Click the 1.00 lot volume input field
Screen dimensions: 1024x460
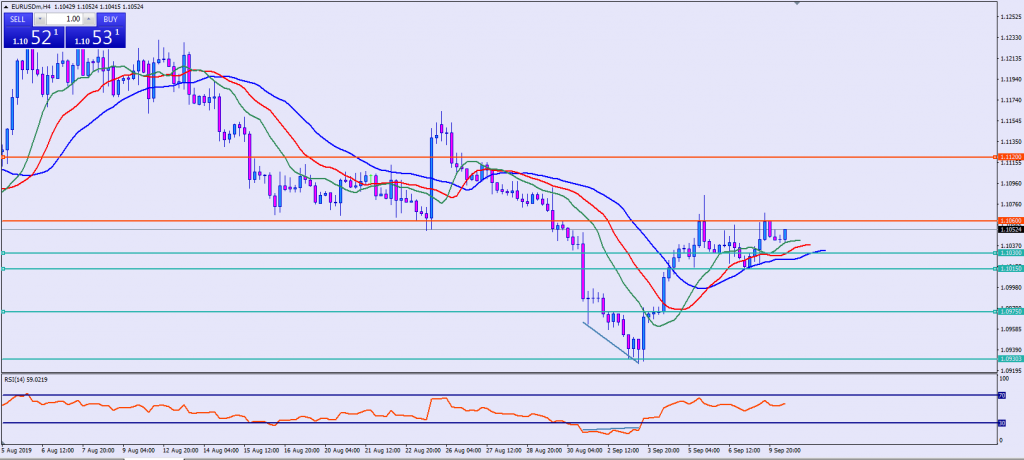[66, 19]
